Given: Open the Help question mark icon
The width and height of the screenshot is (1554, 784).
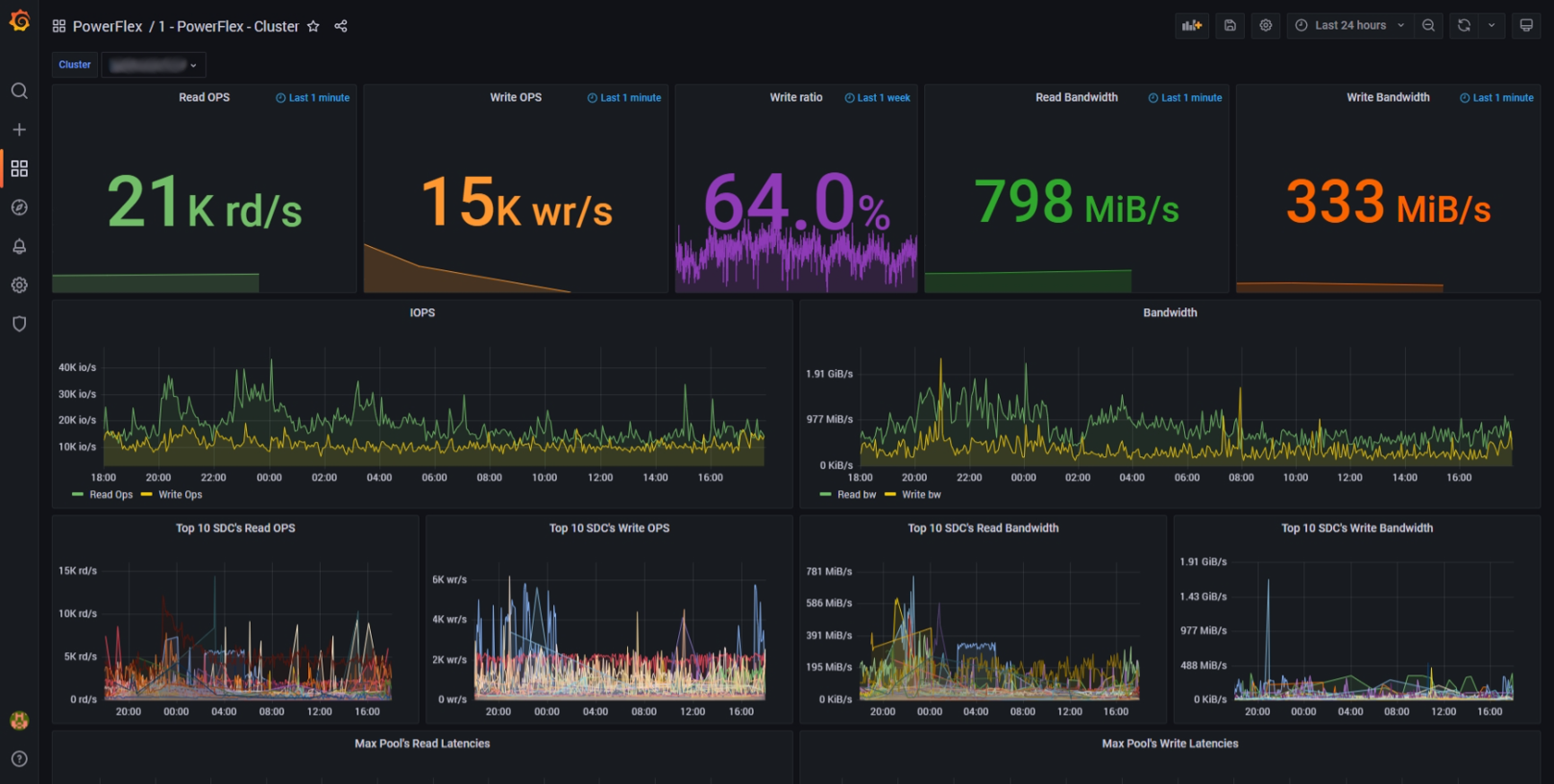Looking at the screenshot, I should 19,759.
